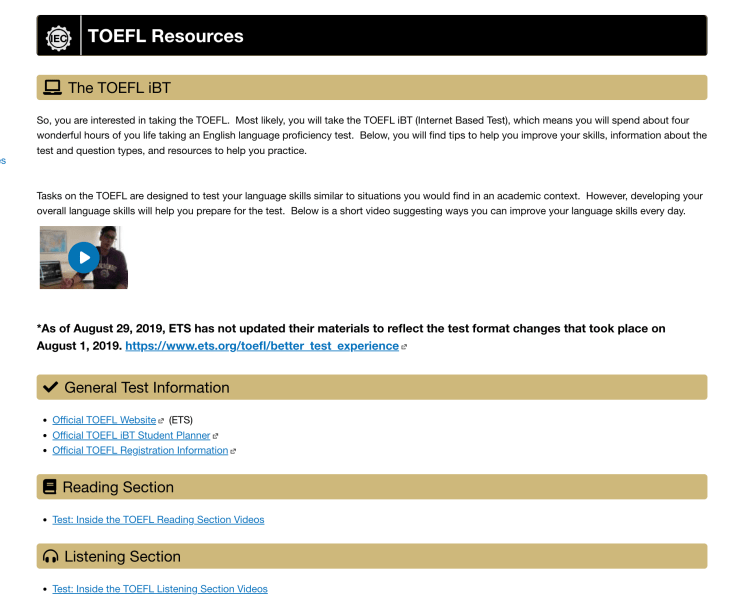The width and height of the screenshot is (750, 612).
Task: Click external-link icon after the ets.org URL
Action: pyautogui.click(x=404, y=347)
